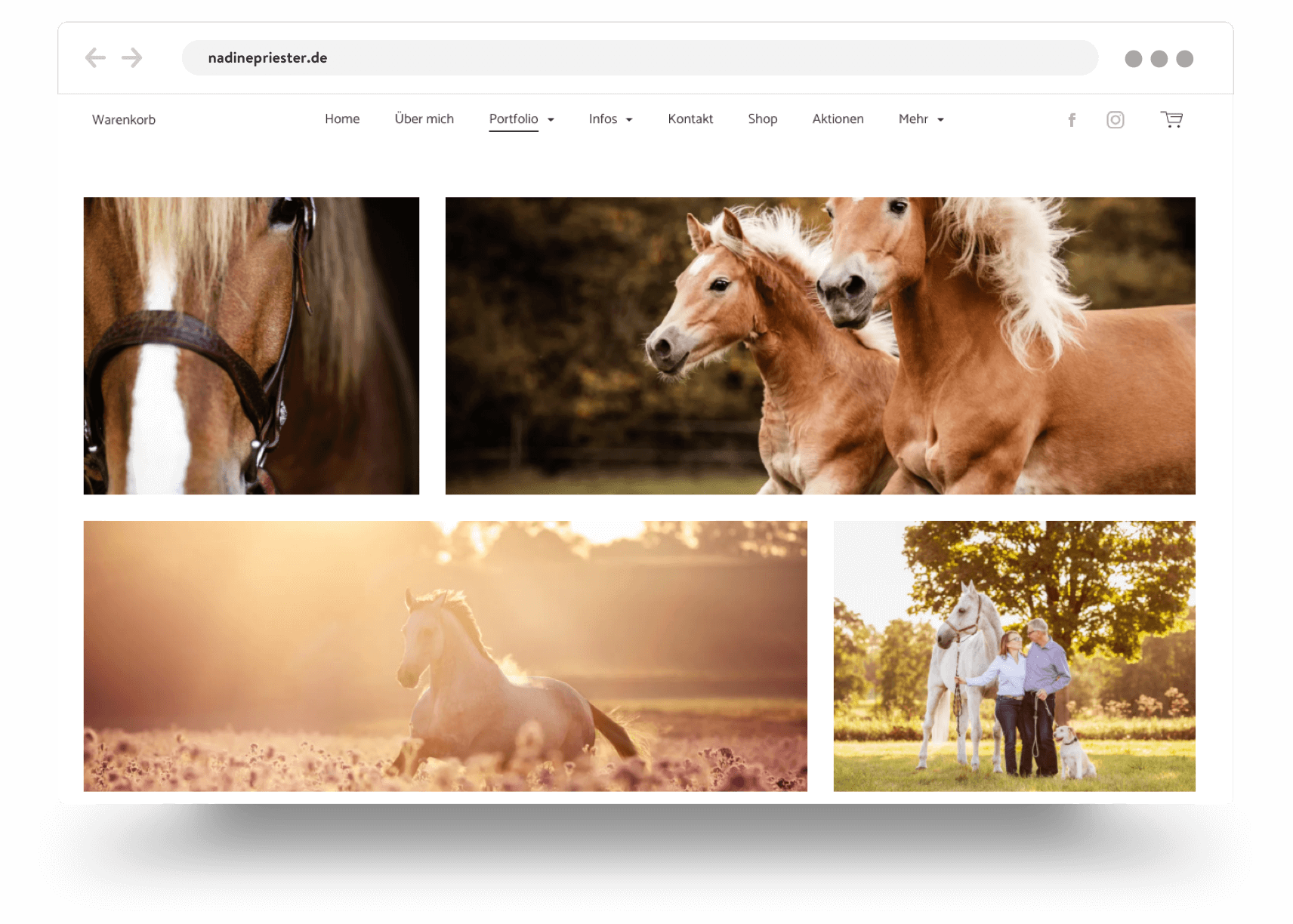This screenshot has height=924, width=1293.
Task: Open the Facebook icon link
Action: pyautogui.click(x=1072, y=120)
